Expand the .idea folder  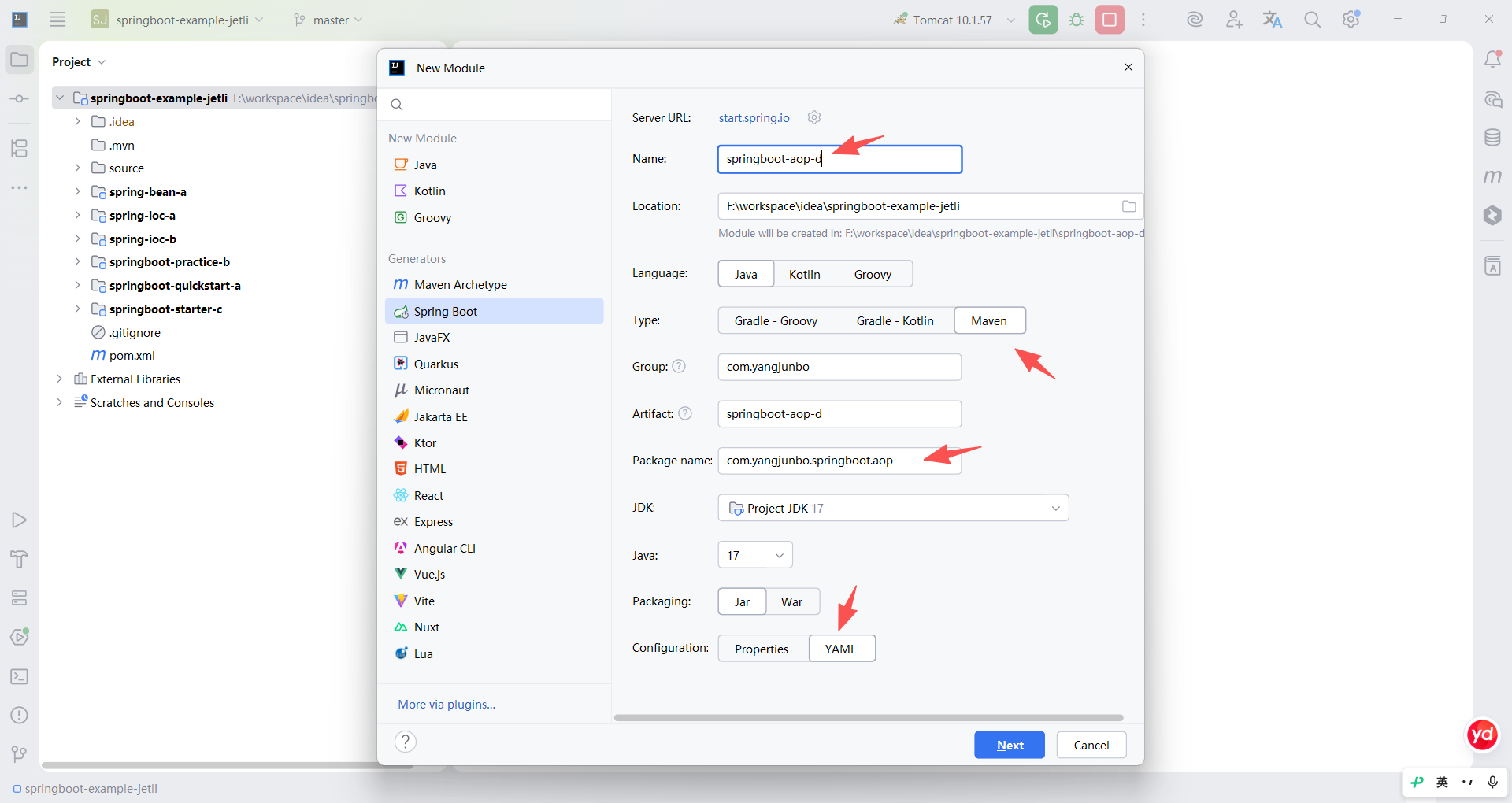[77, 121]
